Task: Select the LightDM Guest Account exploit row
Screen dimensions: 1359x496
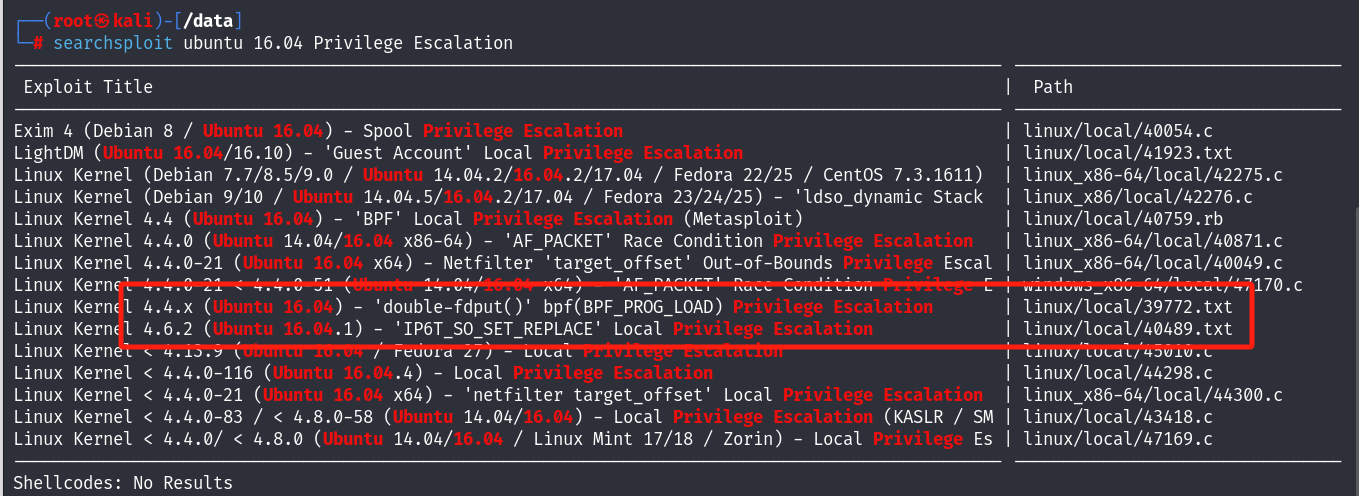Action: click(x=378, y=153)
